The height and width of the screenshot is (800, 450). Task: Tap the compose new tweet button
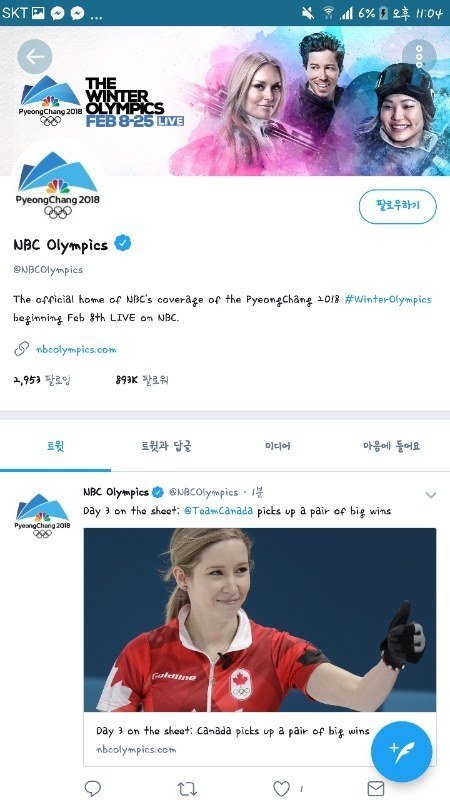tap(402, 752)
